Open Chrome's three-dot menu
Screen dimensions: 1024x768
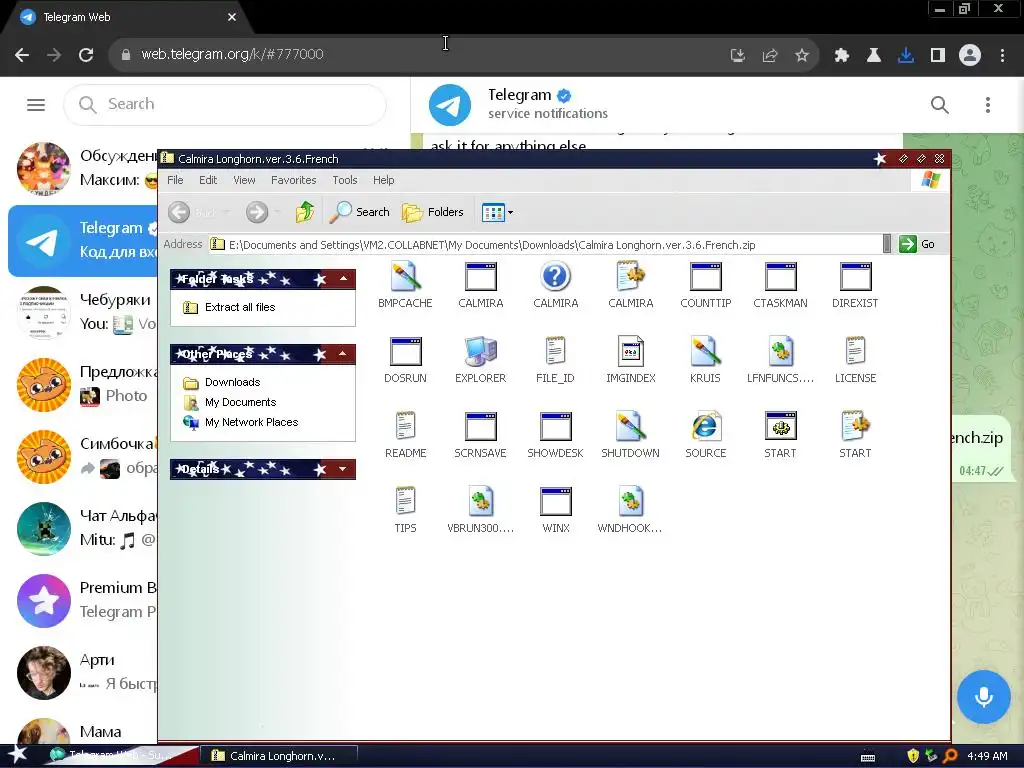[x=1002, y=55]
